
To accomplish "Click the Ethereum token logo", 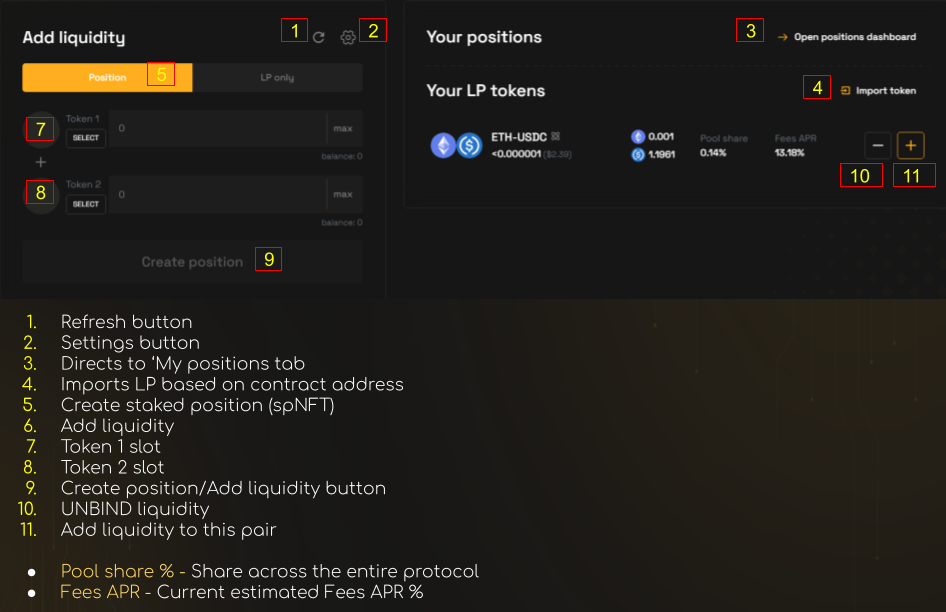I will tap(443, 146).
